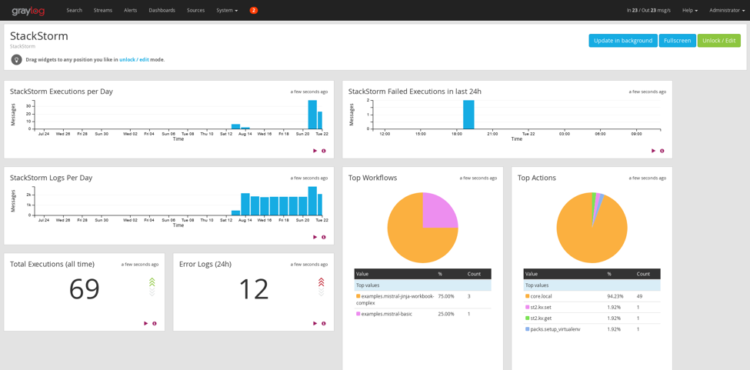Click Count header in Top Actions table
The width and height of the screenshot is (750, 370).
pos(643,274)
